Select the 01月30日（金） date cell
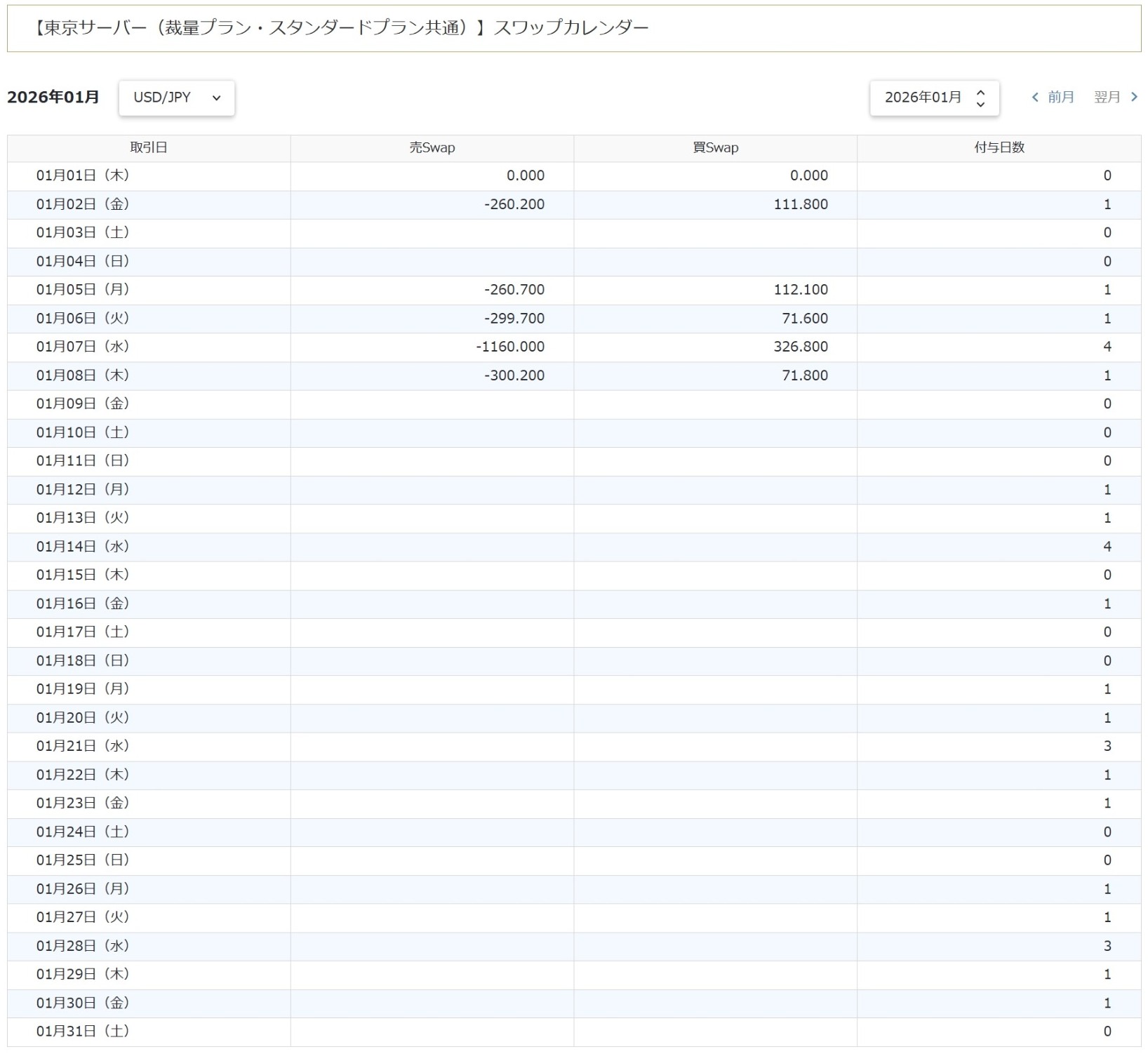 pyautogui.click(x=149, y=1003)
